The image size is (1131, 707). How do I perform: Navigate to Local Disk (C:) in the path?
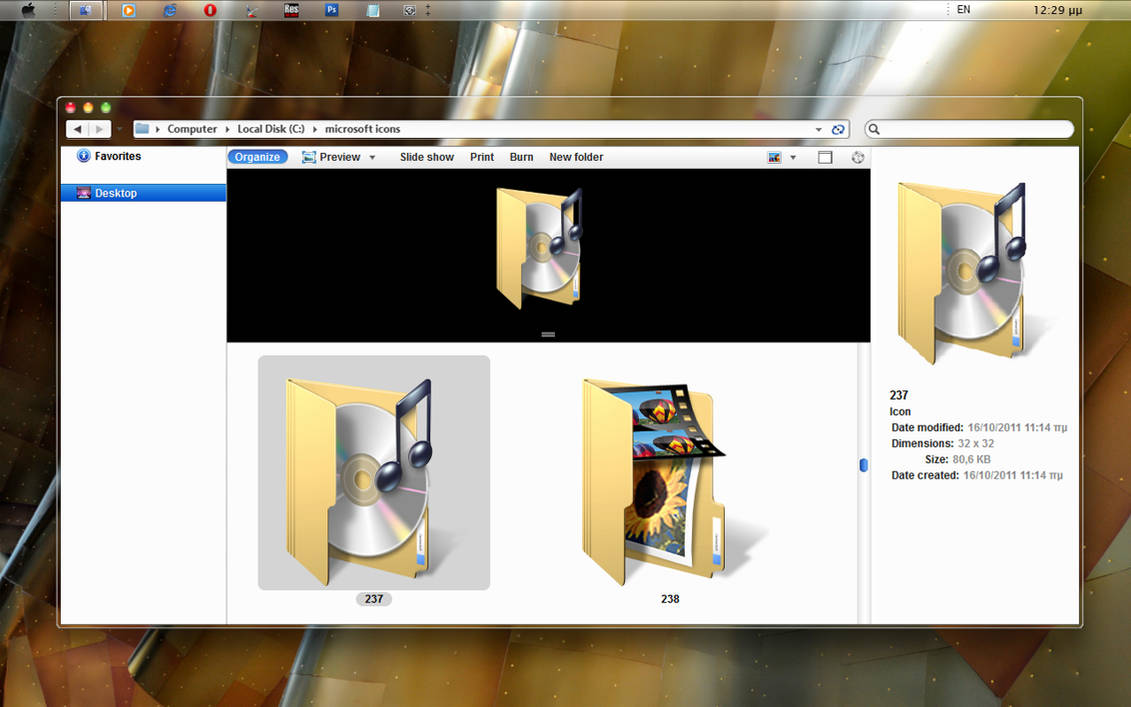coord(270,129)
